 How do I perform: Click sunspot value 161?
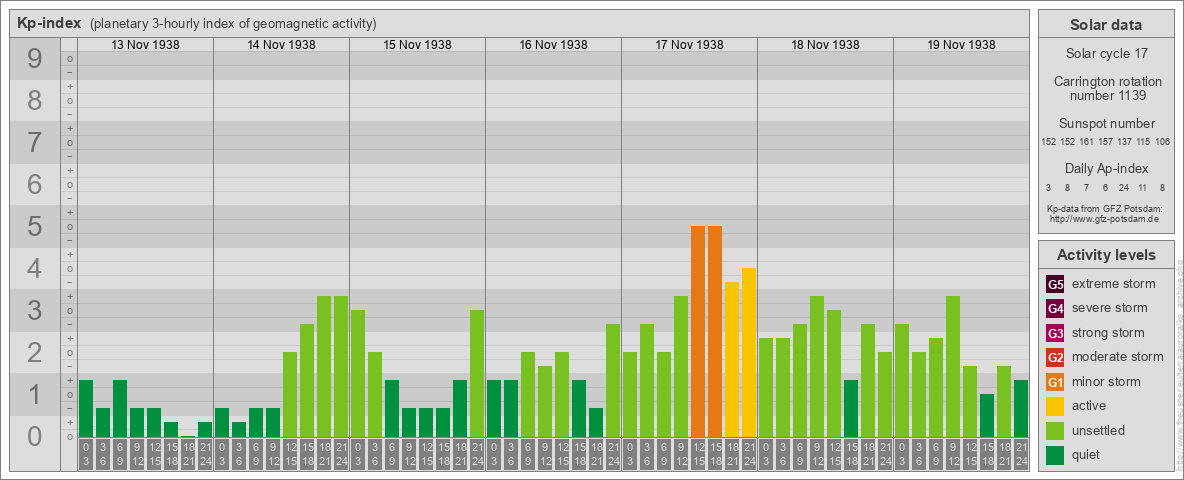[x=1087, y=142]
